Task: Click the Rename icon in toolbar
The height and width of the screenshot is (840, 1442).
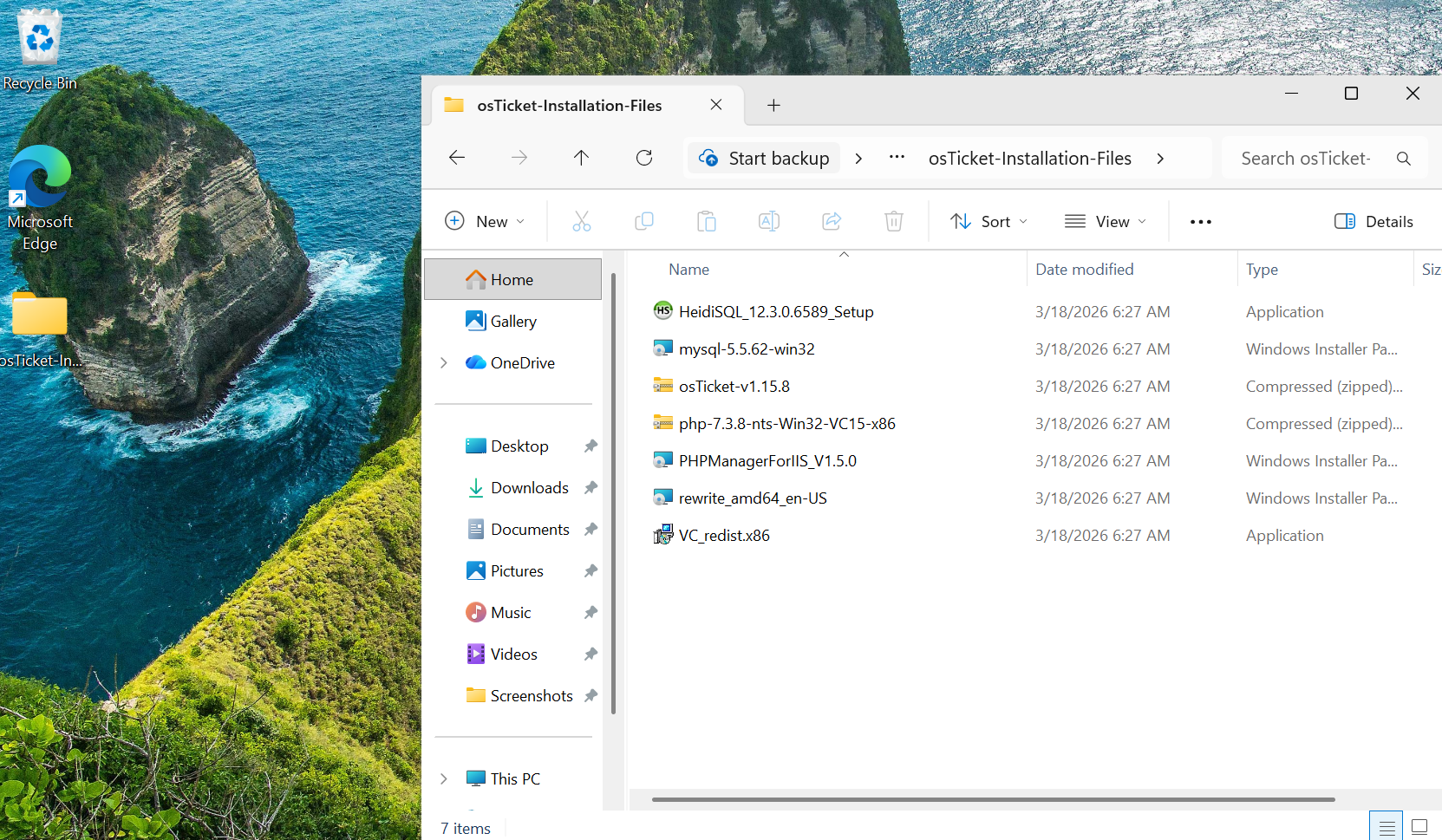Action: [x=769, y=222]
